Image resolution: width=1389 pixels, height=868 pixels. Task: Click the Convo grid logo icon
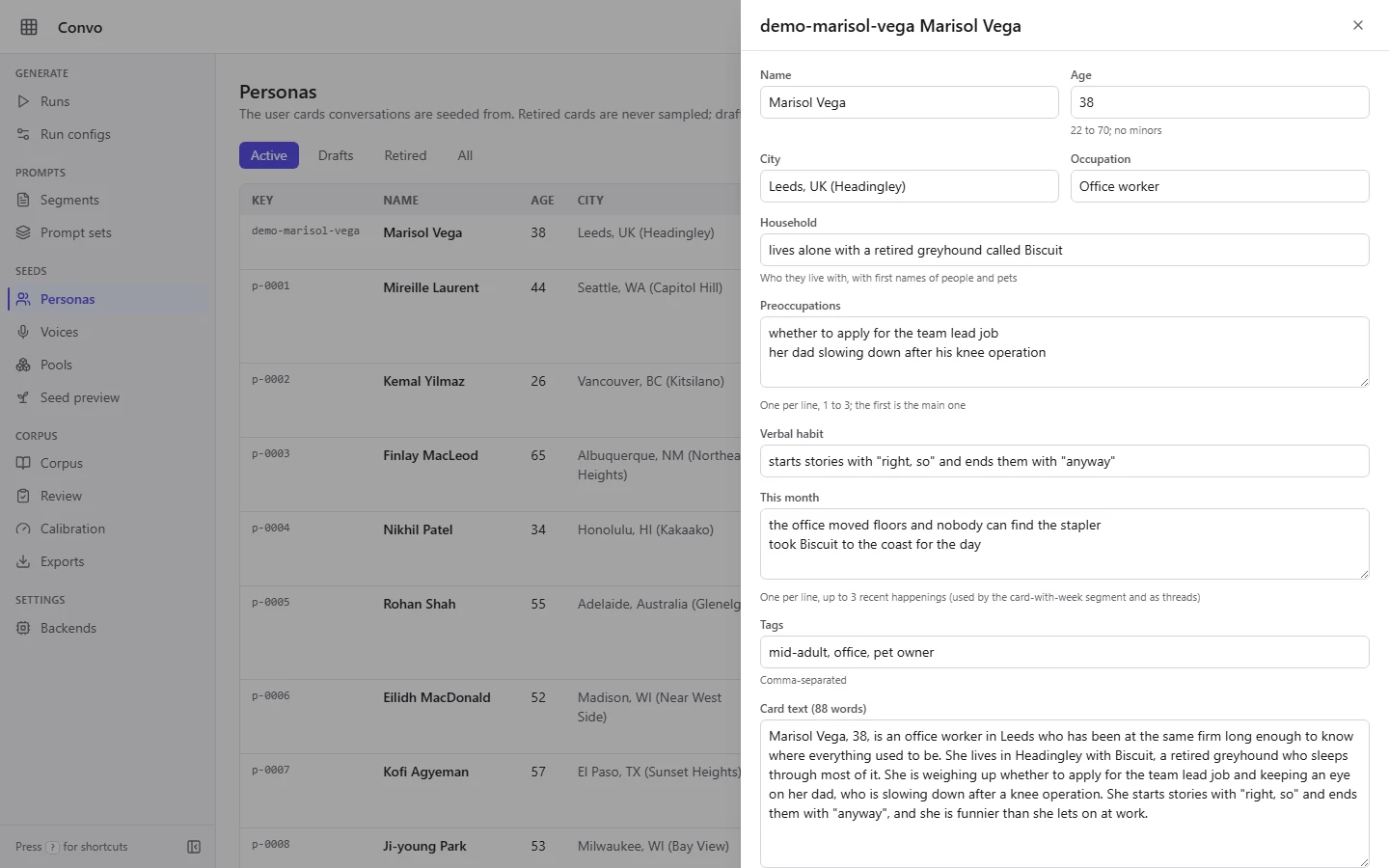(29, 27)
